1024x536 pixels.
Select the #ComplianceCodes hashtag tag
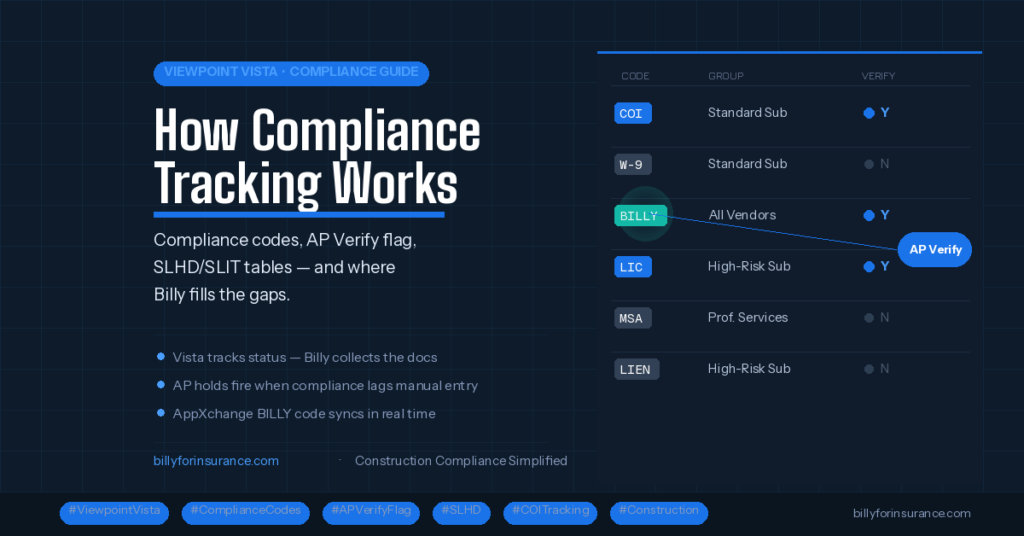coord(245,512)
